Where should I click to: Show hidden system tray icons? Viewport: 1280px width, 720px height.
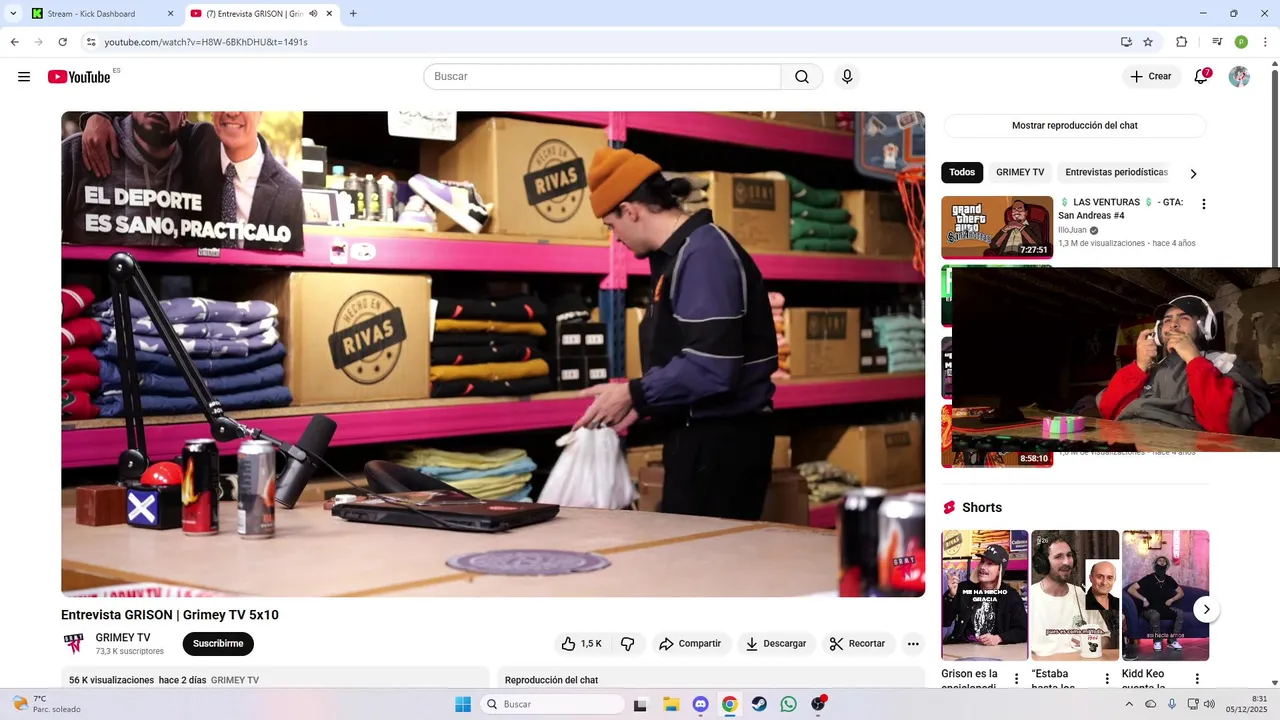(1129, 704)
